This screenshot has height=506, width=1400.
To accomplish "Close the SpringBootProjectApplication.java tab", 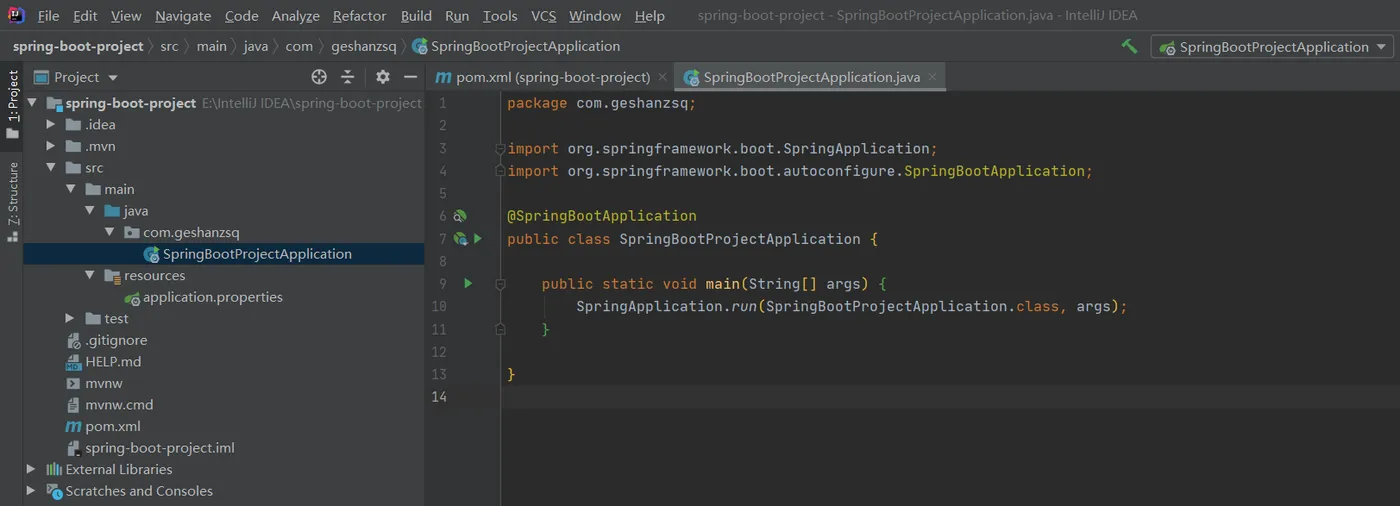I will (932, 77).
